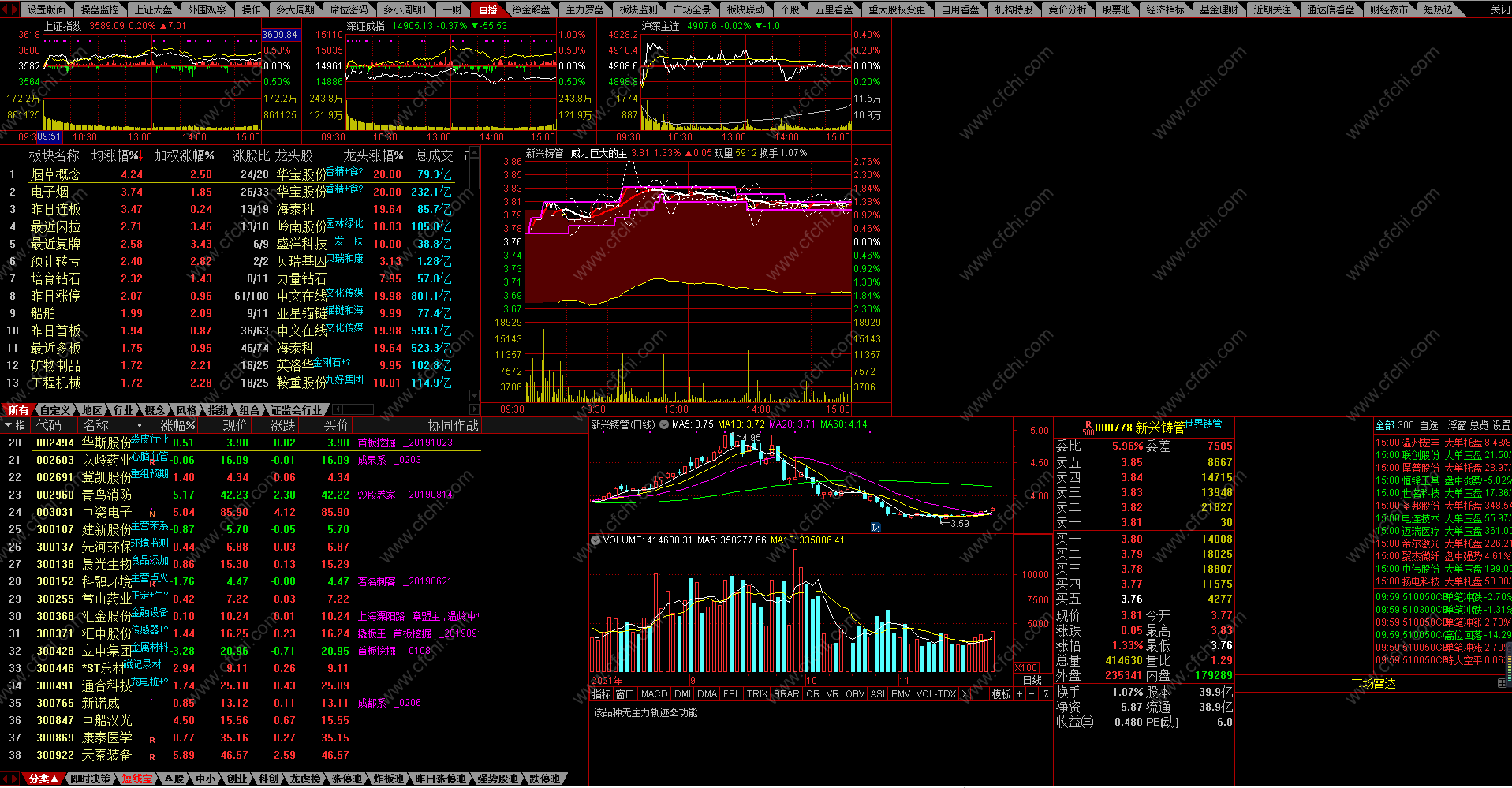Select the 涨停池 bottom tab

coord(347,779)
